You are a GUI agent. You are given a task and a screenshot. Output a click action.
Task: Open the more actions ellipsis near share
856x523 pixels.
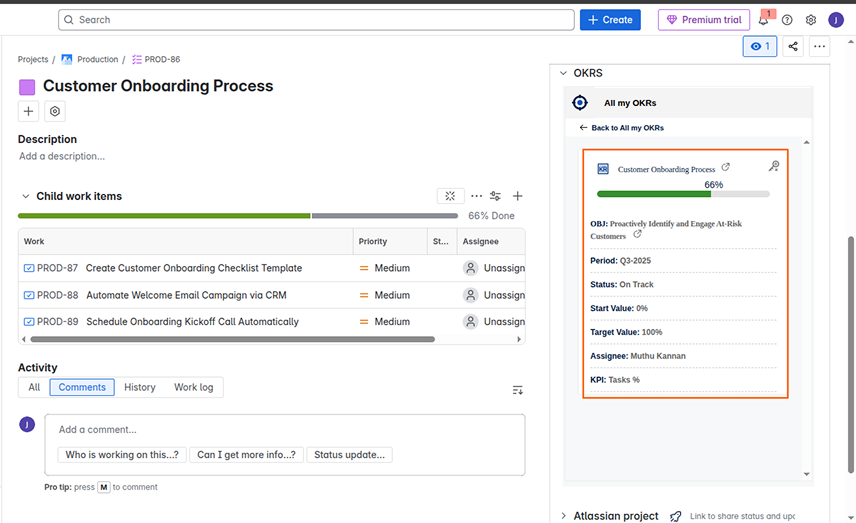pos(819,46)
